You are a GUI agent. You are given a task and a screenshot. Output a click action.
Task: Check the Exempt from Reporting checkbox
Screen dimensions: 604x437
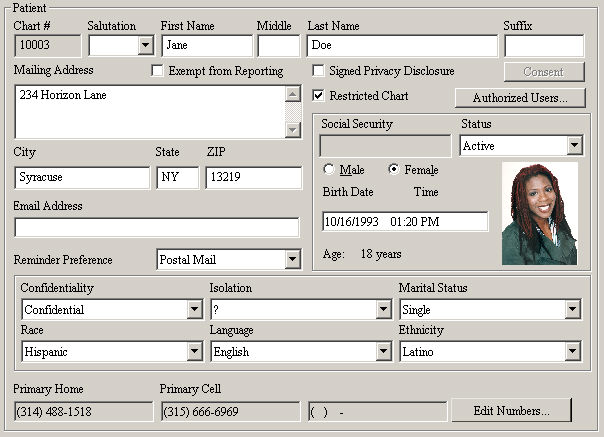157,71
